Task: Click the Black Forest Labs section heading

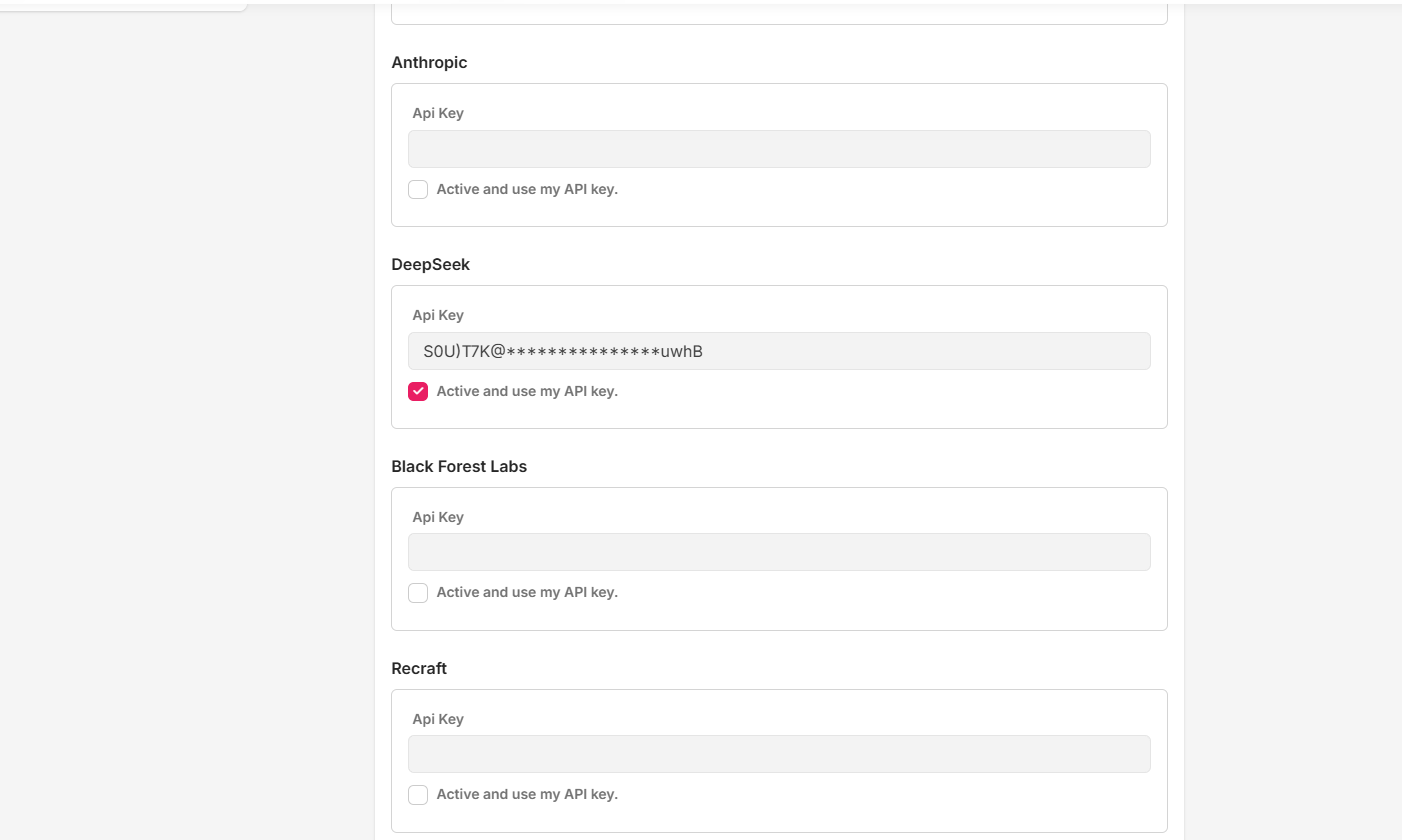Action: click(x=459, y=466)
